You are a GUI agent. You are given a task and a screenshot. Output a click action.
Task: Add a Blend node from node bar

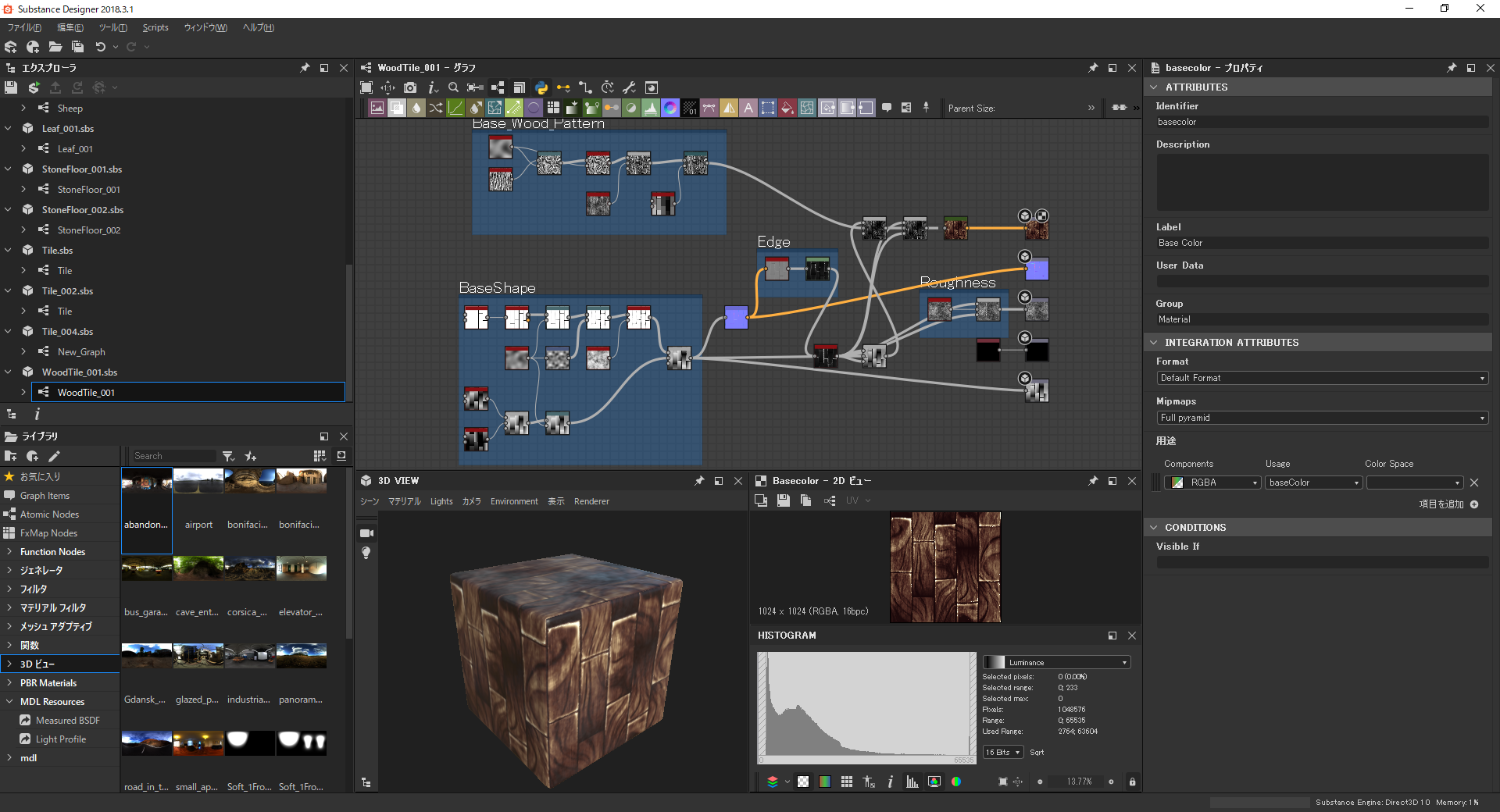[397, 108]
